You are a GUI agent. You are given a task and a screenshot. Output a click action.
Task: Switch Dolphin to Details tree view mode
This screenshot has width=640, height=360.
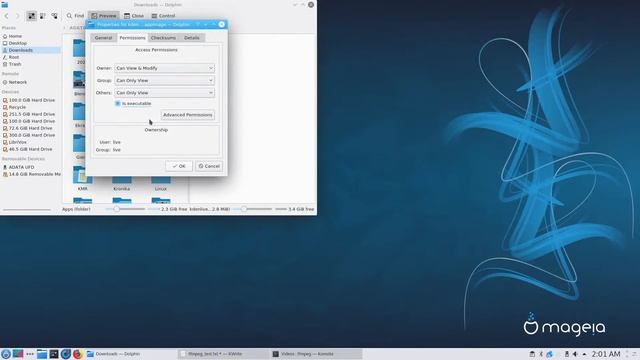click(54, 16)
